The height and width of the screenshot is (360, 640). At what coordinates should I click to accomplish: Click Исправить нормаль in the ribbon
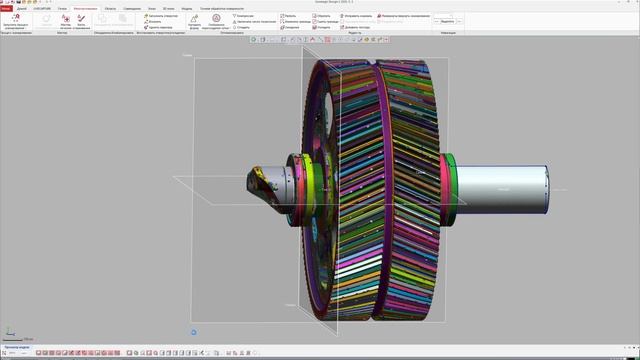(356, 16)
